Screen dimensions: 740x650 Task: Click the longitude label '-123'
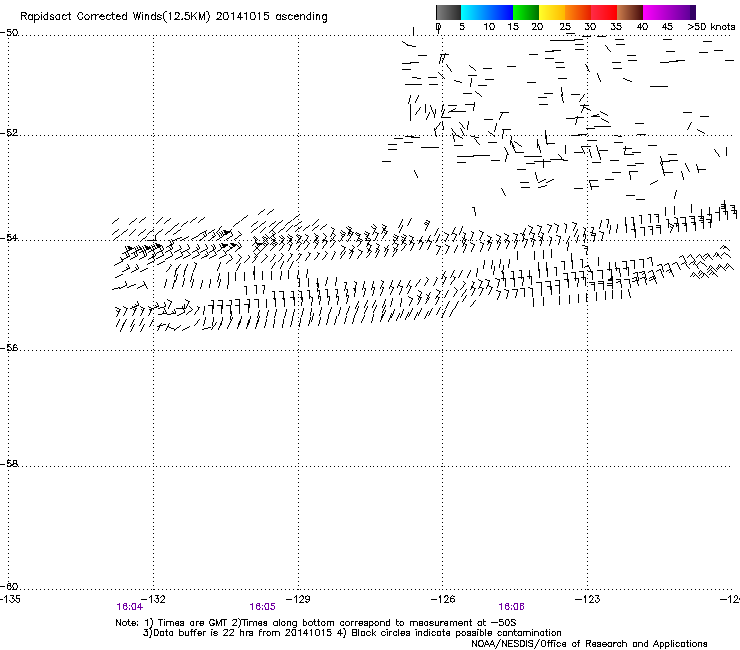[x=588, y=599]
